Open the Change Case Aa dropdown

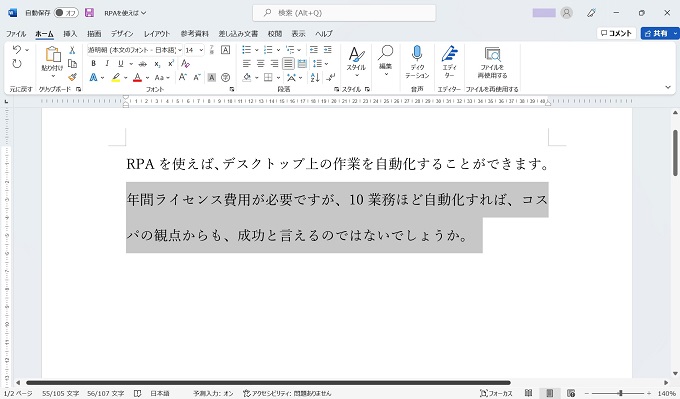pyautogui.click(x=162, y=78)
